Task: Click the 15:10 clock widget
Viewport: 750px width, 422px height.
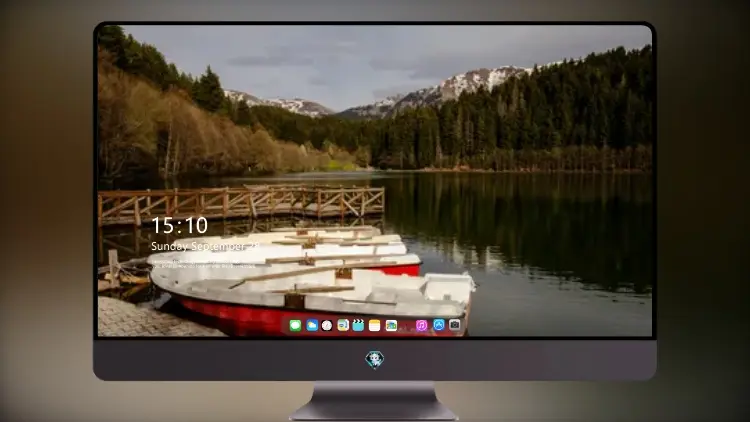Action: [180, 225]
